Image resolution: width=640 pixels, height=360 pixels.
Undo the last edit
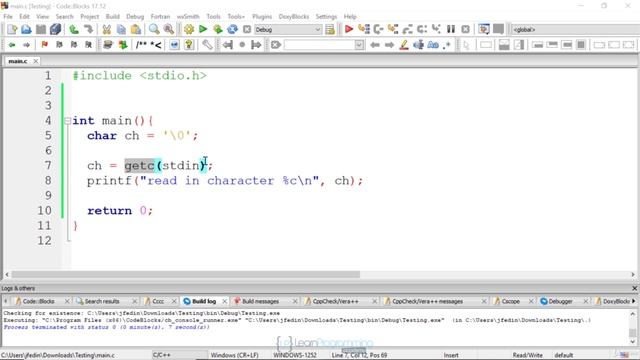(74, 29)
